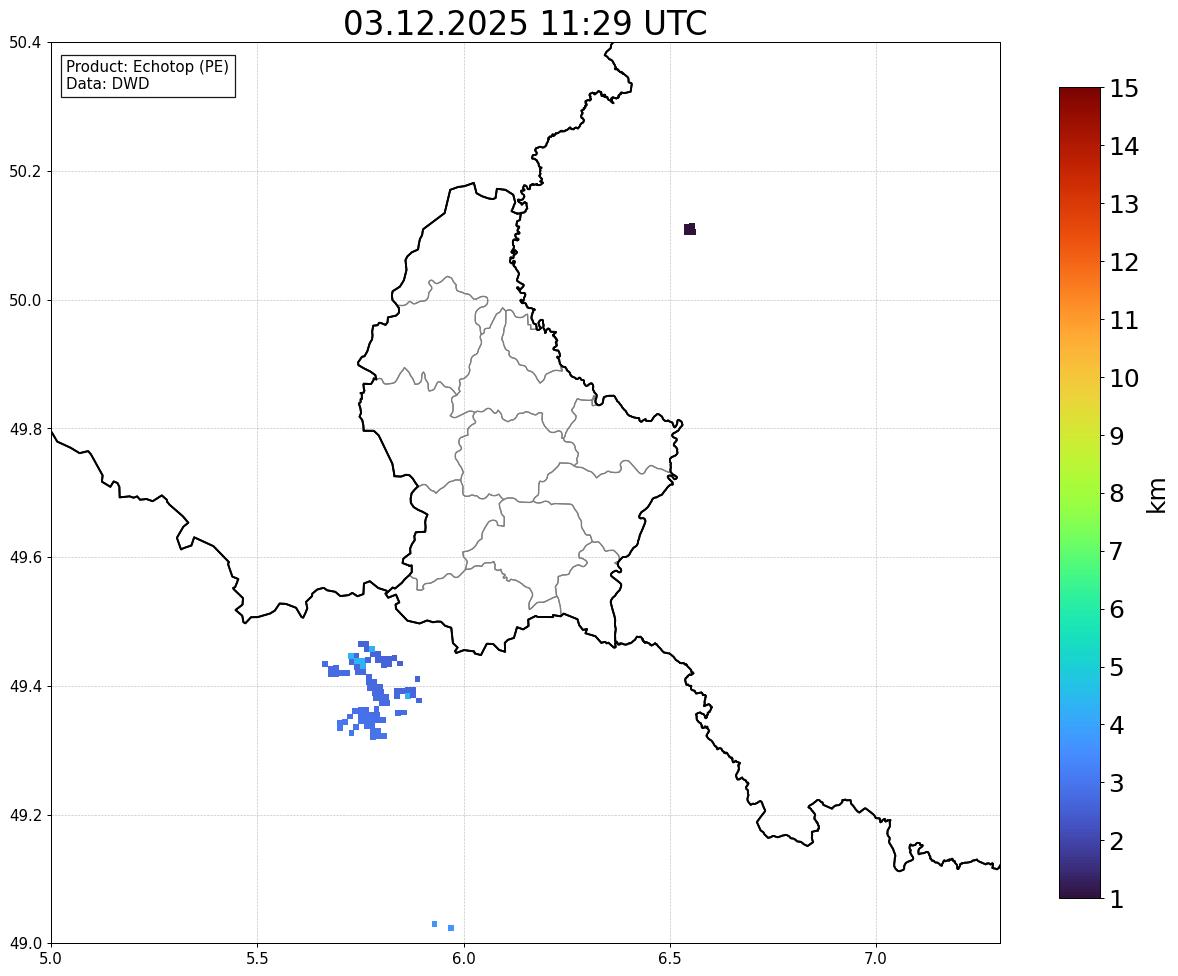Screen dimensions: 1178x976
Task: Click the y-axis label '49.0'
Action: tap(25, 944)
